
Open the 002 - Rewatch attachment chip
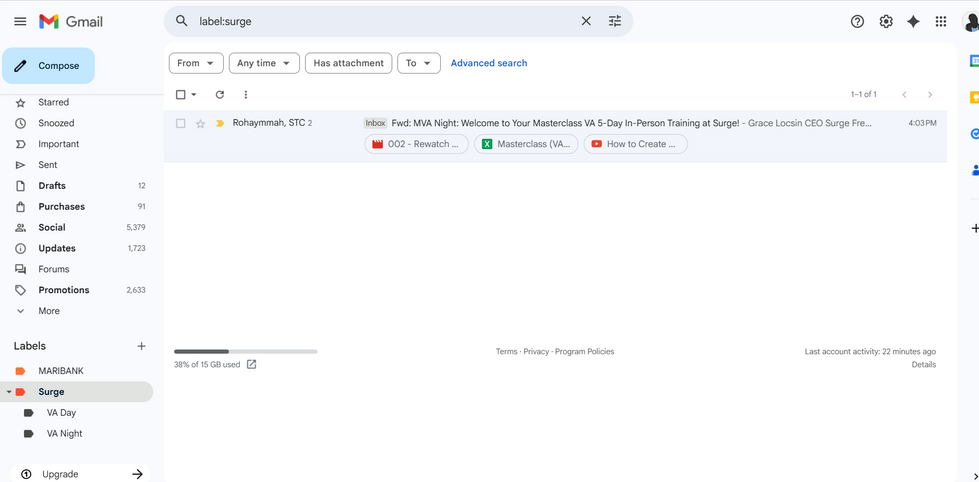pos(416,144)
